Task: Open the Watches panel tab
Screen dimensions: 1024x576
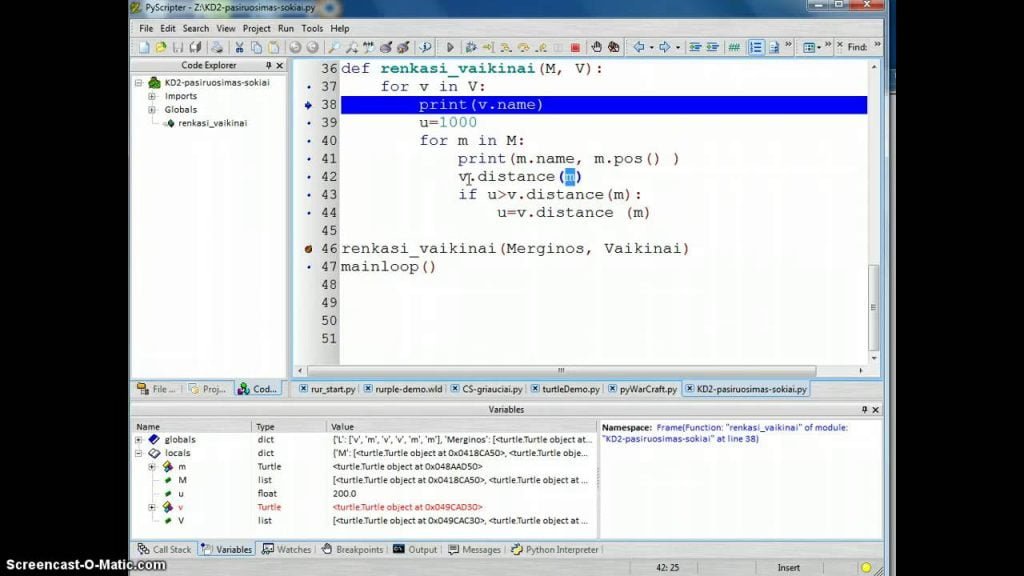Action: [287, 550]
